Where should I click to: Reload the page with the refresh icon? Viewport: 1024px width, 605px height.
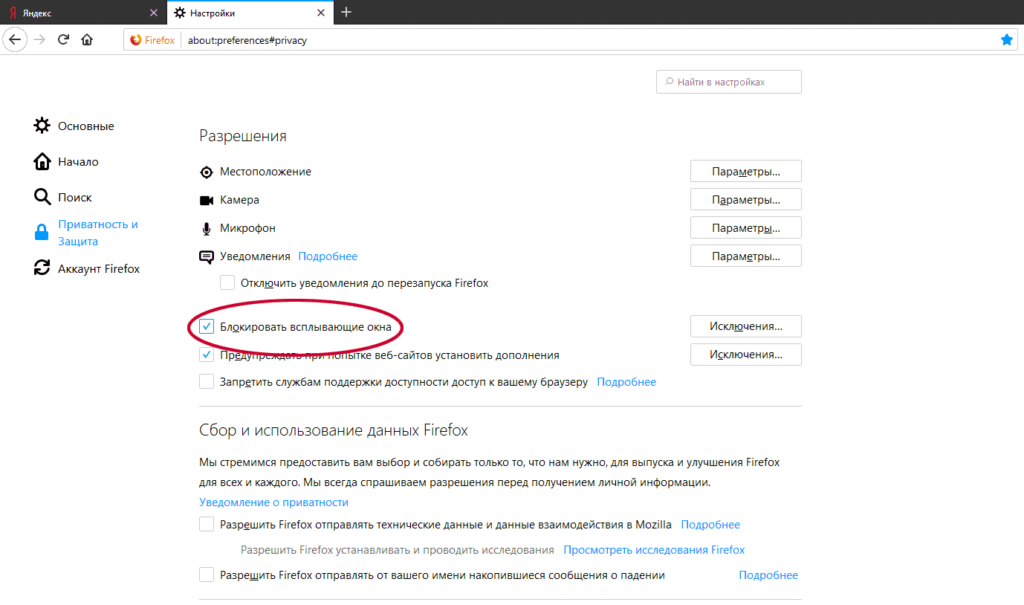pyautogui.click(x=63, y=40)
